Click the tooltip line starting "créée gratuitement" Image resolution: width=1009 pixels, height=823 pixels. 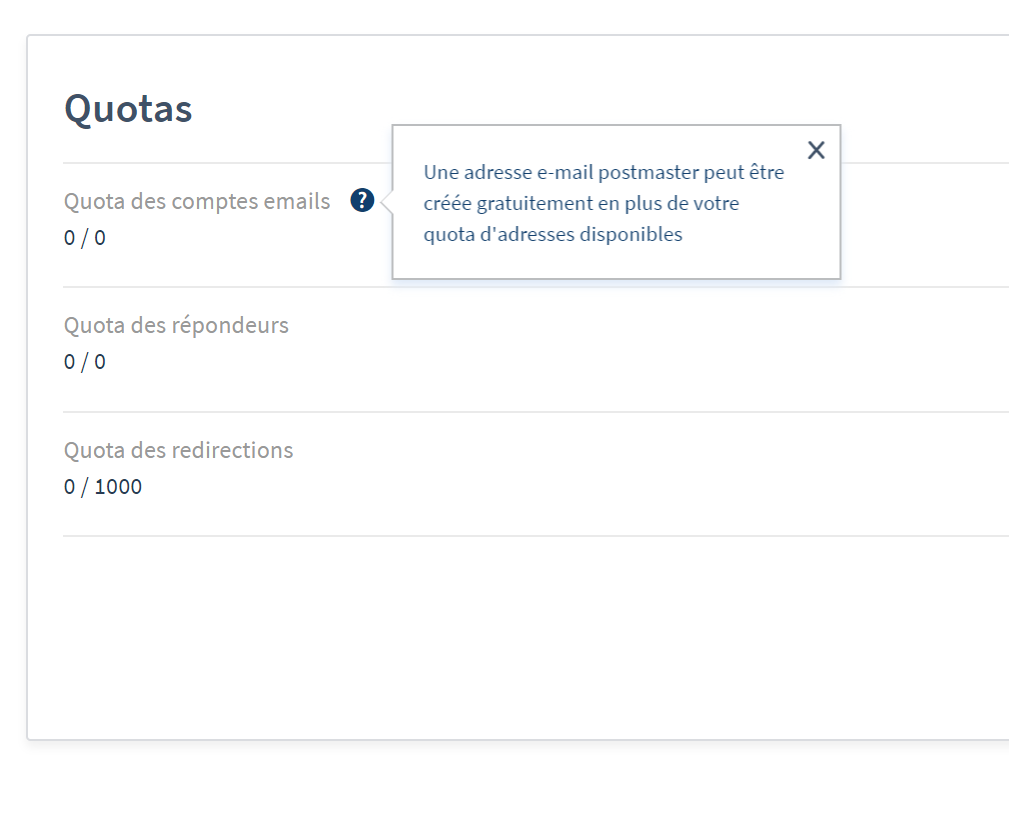(x=581, y=203)
